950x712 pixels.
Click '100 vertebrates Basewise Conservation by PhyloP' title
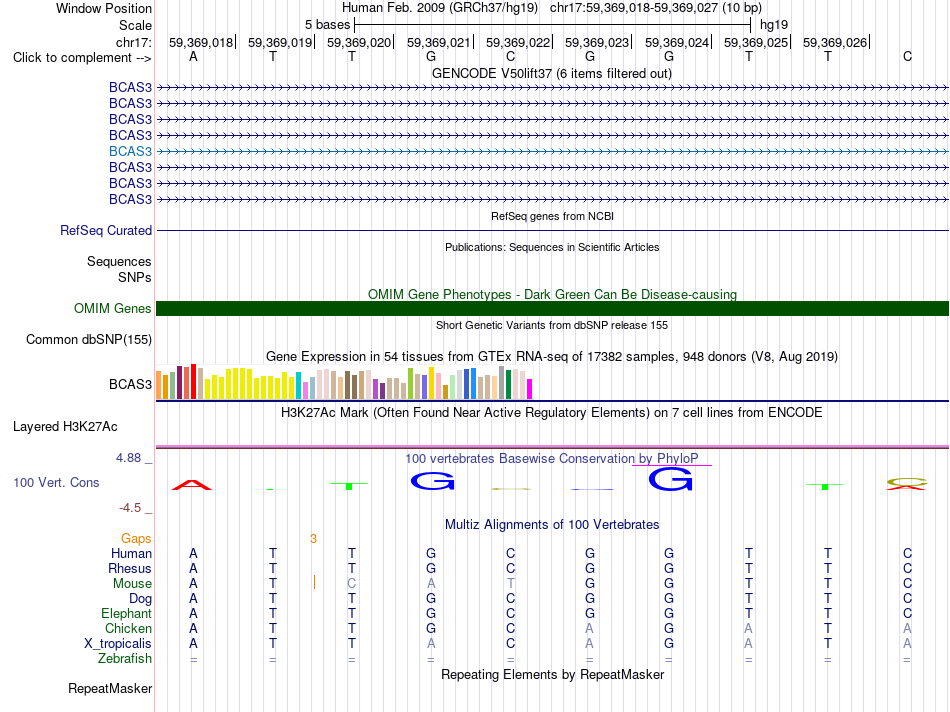(551, 459)
